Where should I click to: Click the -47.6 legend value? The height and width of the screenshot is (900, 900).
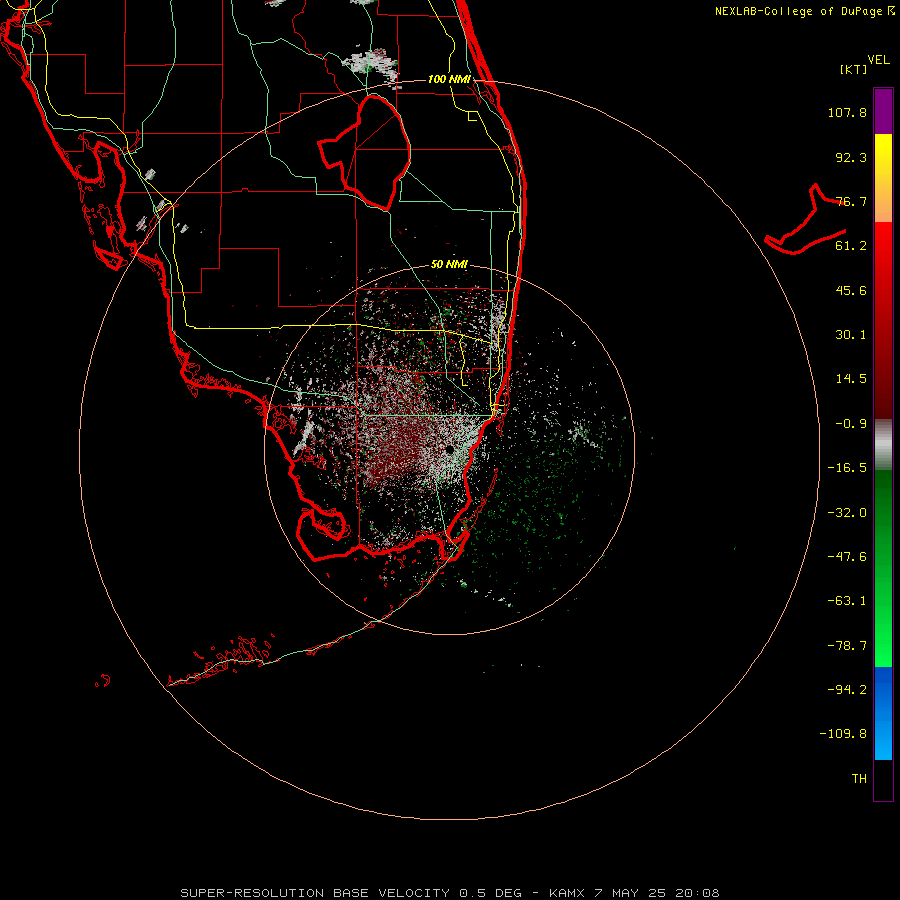pos(847,557)
